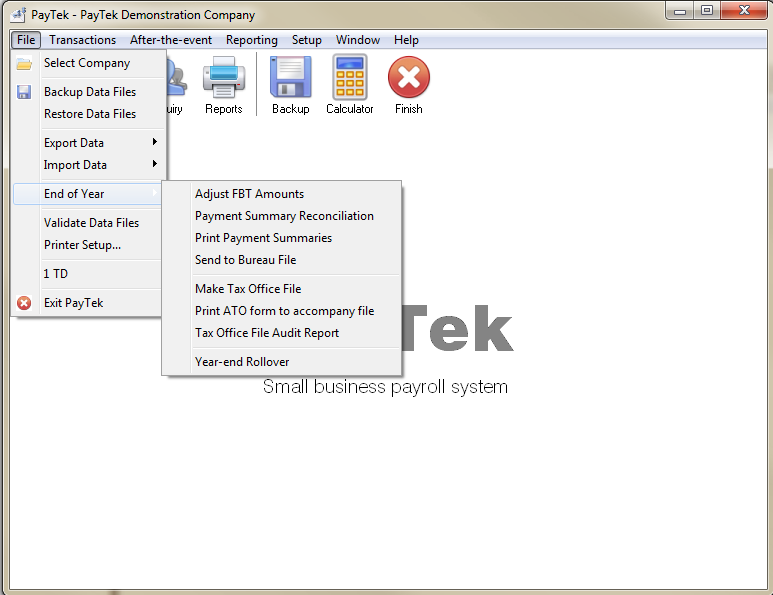Open Tax Office File Audit Report
Image resolution: width=773 pixels, height=595 pixels.
tap(281, 333)
